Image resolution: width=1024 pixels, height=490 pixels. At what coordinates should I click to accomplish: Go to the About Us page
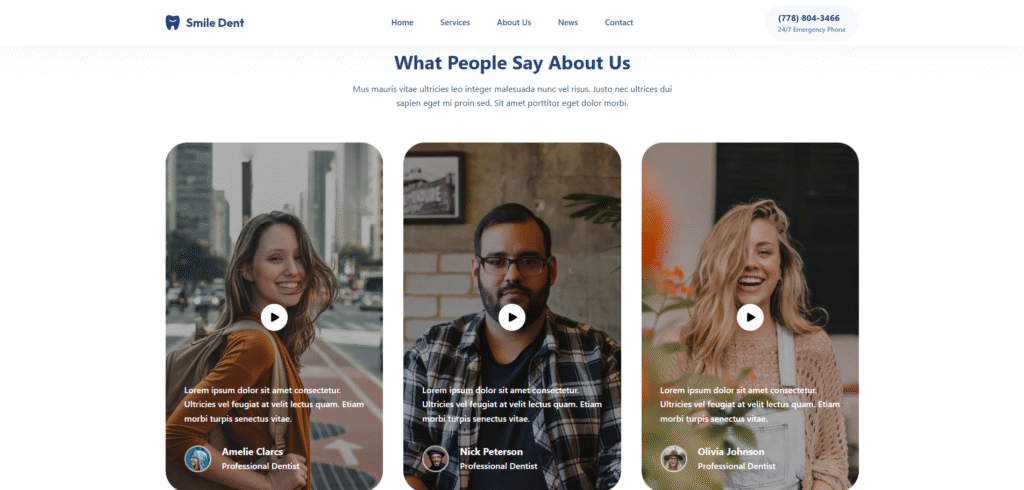coord(514,22)
